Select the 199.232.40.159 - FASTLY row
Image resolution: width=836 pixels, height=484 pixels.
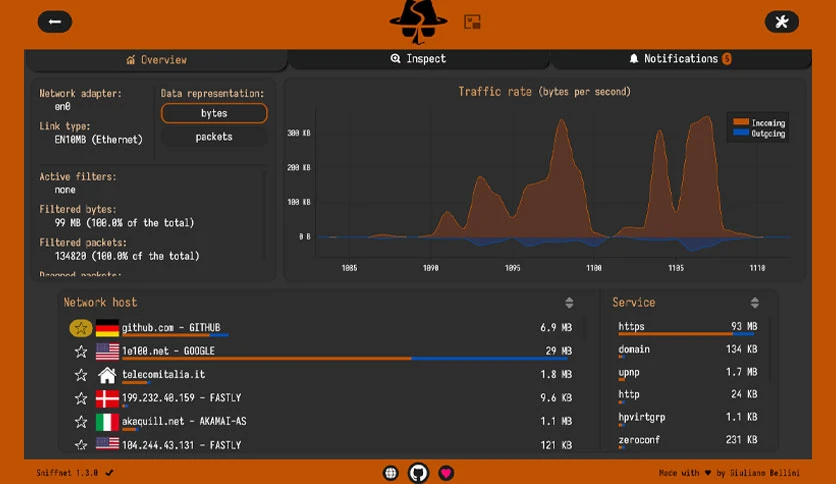click(321, 399)
